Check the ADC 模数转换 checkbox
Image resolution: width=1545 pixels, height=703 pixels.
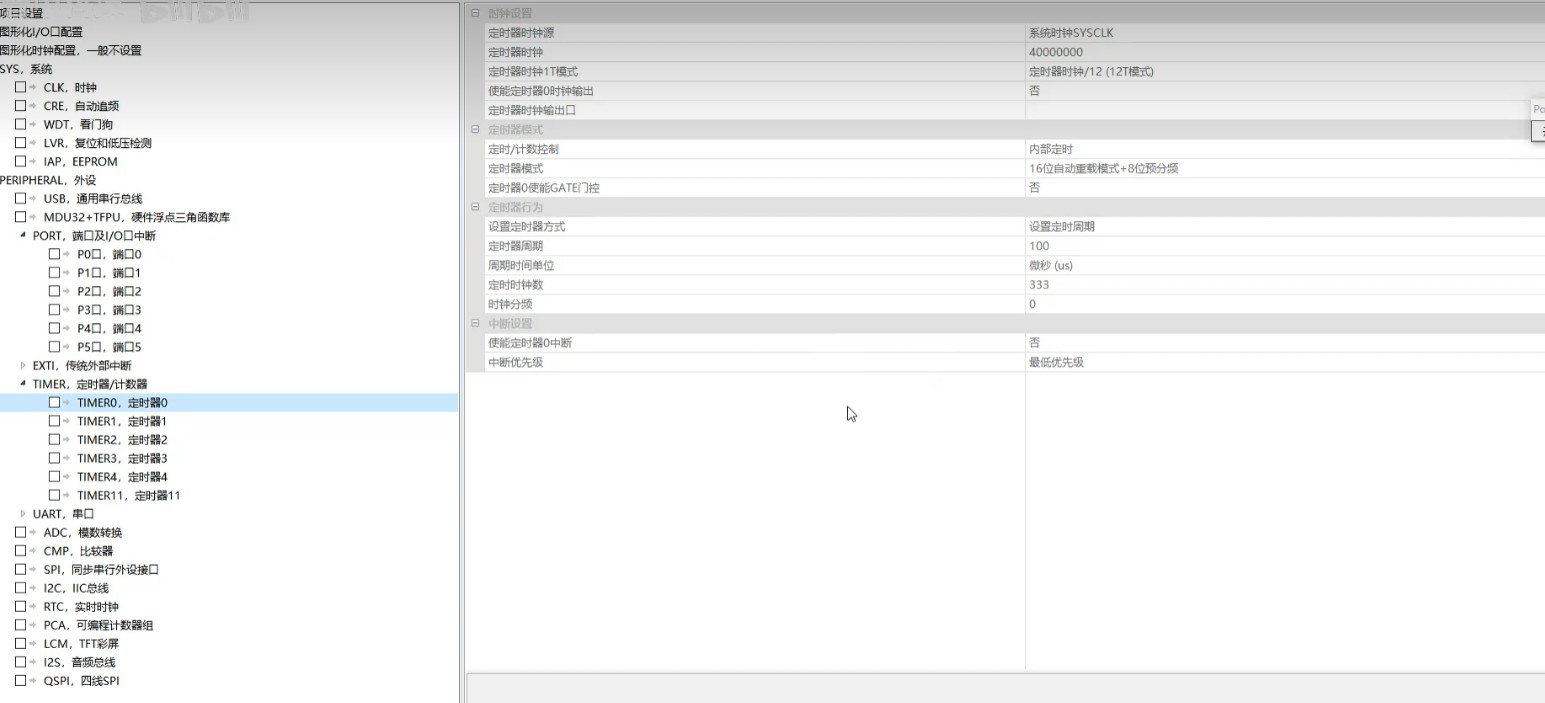pos(20,533)
